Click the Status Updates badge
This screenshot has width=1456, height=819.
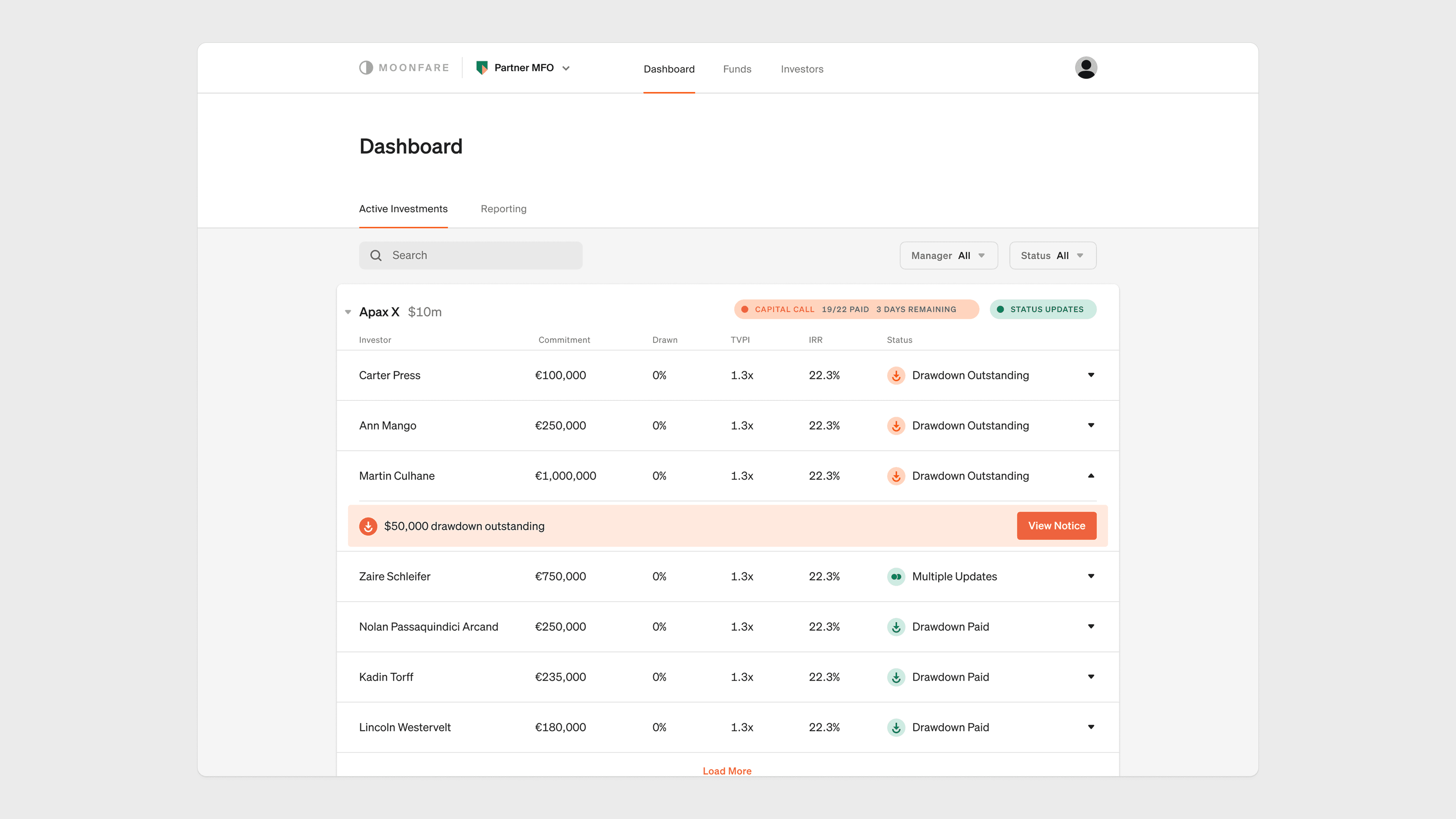pyautogui.click(x=1042, y=309)
